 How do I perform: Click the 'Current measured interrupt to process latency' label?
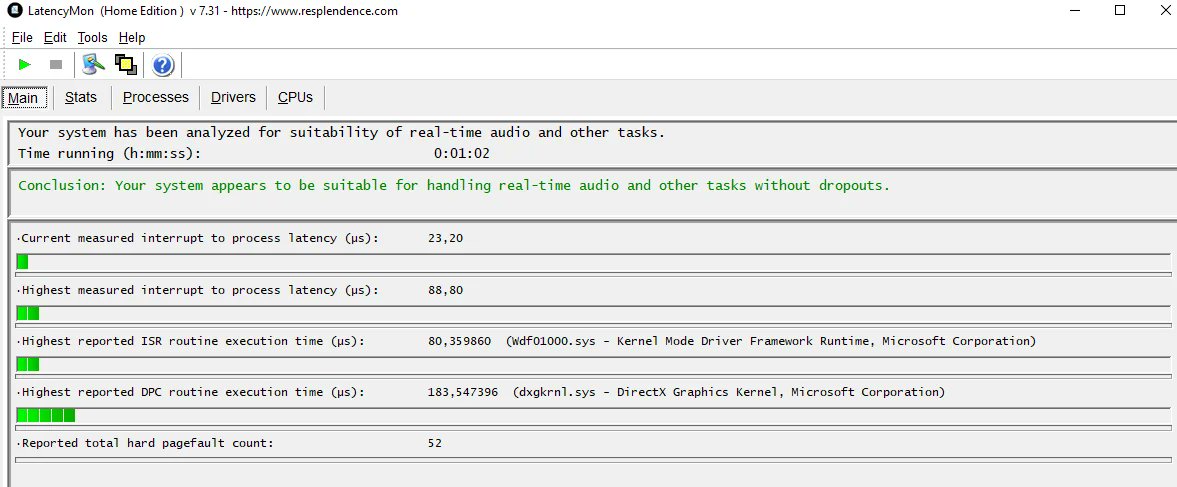tap(200, 239)
